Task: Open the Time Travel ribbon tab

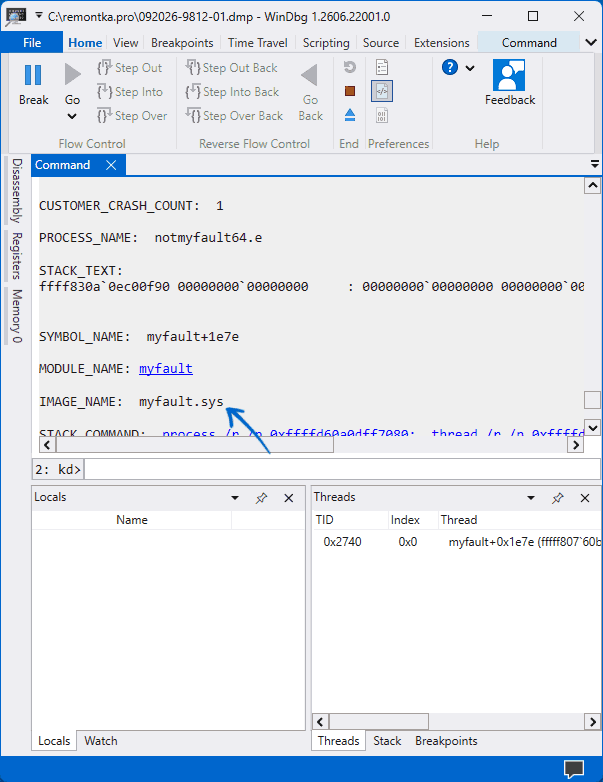Action: point(257,43)
